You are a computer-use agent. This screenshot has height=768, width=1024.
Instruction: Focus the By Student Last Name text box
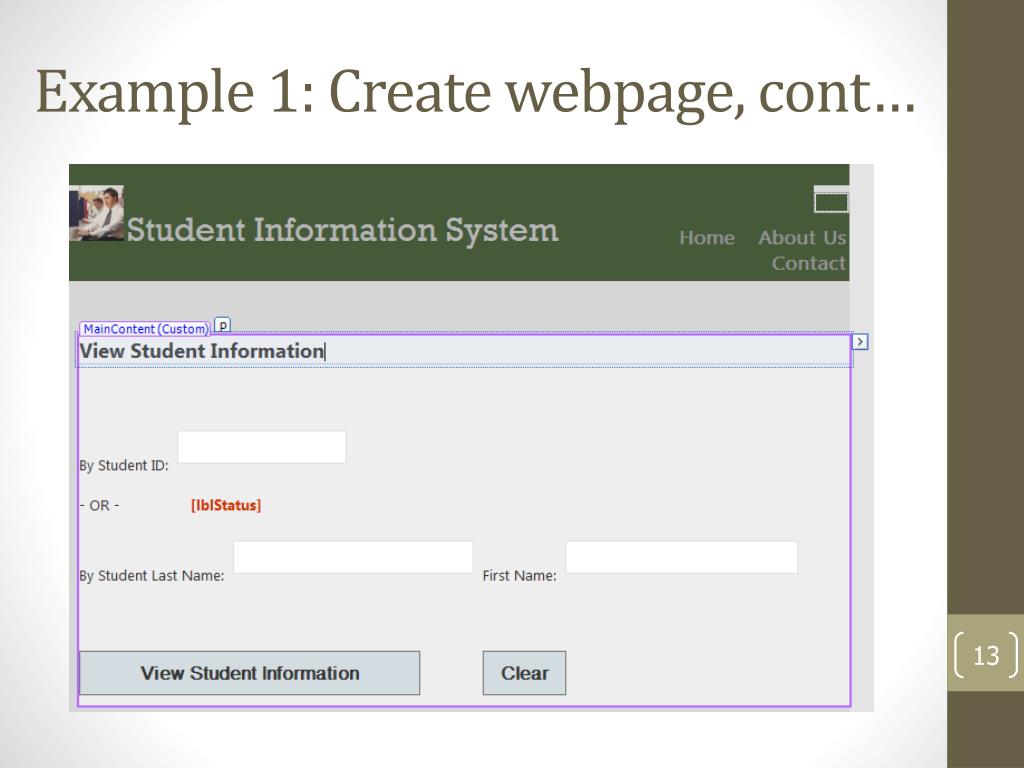(353, 557)
